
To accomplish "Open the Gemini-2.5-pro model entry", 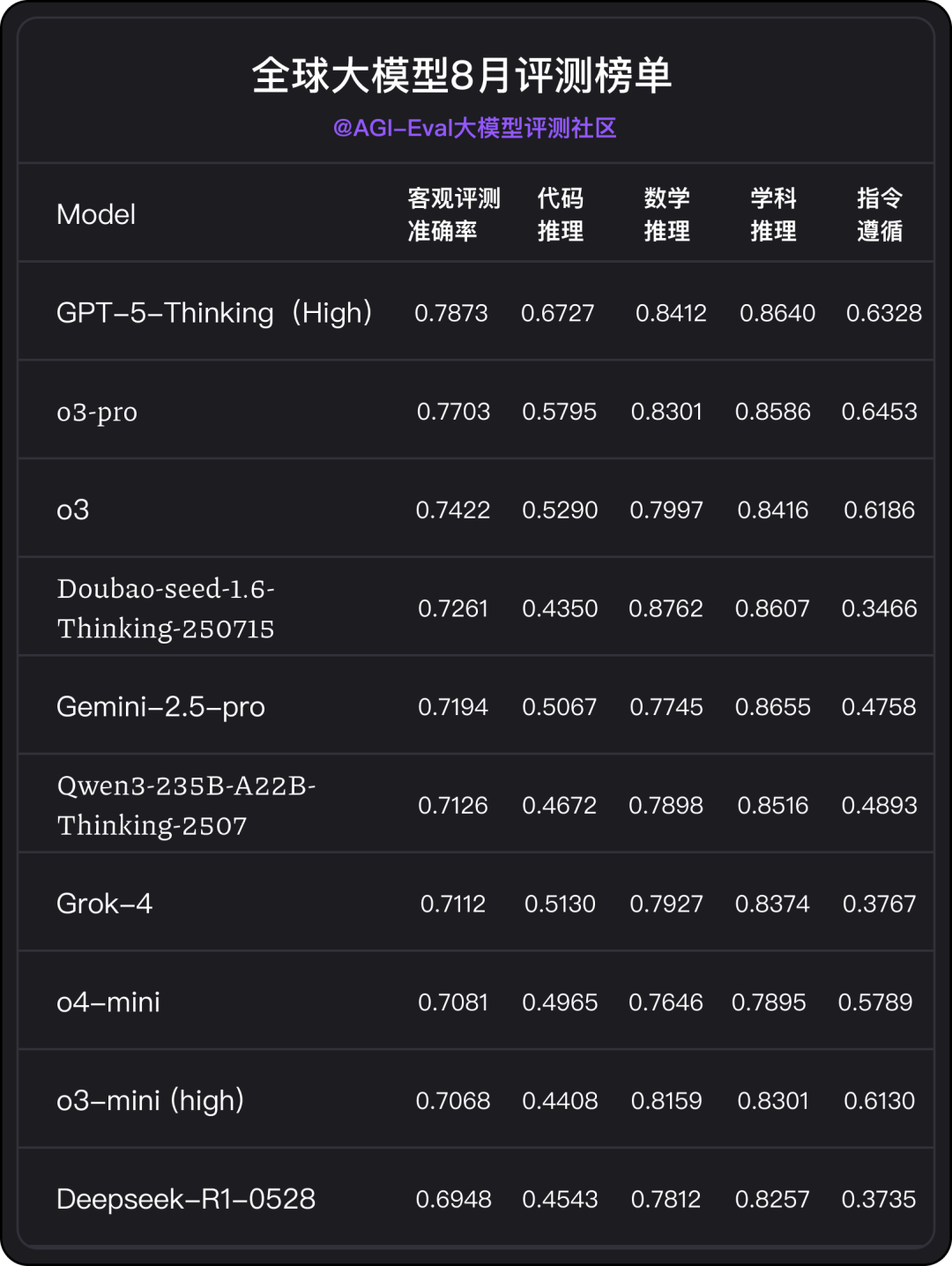I will (160, 707).
